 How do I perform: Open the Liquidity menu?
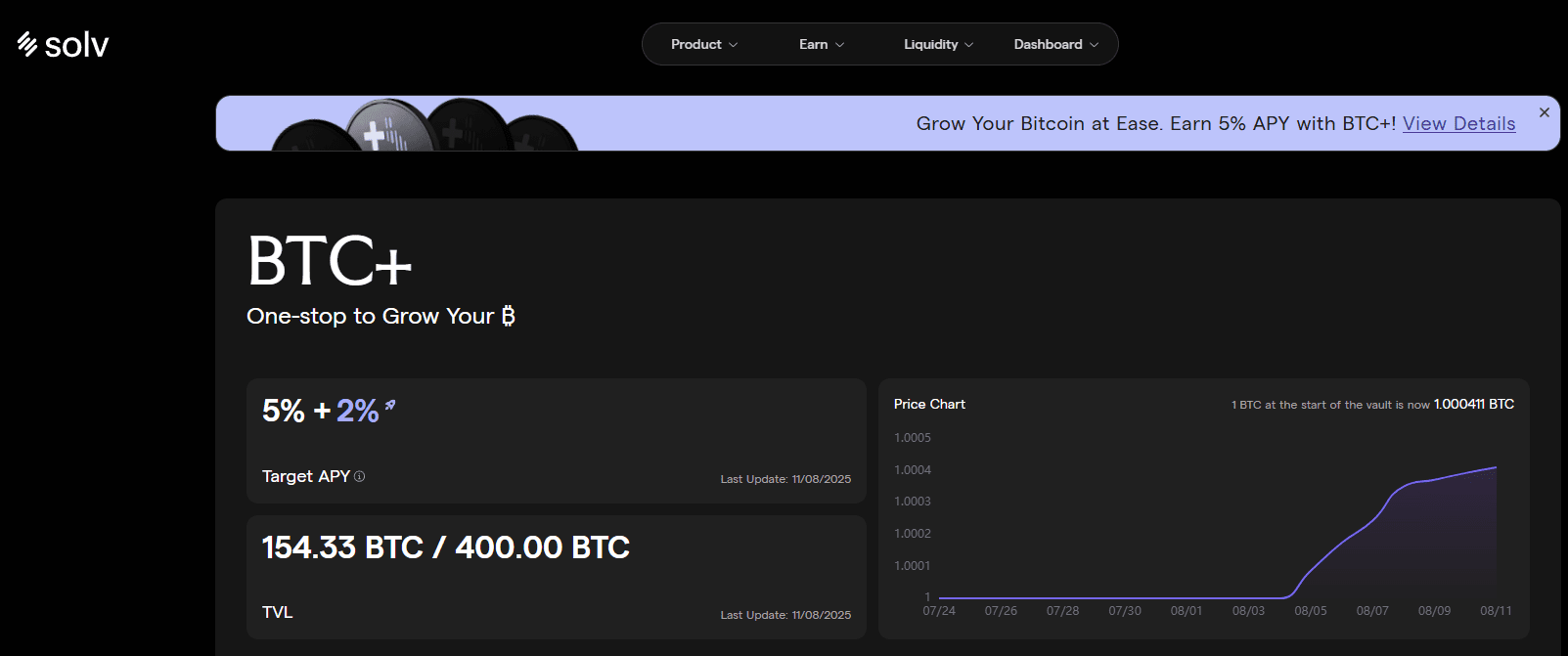click(938, 44)
